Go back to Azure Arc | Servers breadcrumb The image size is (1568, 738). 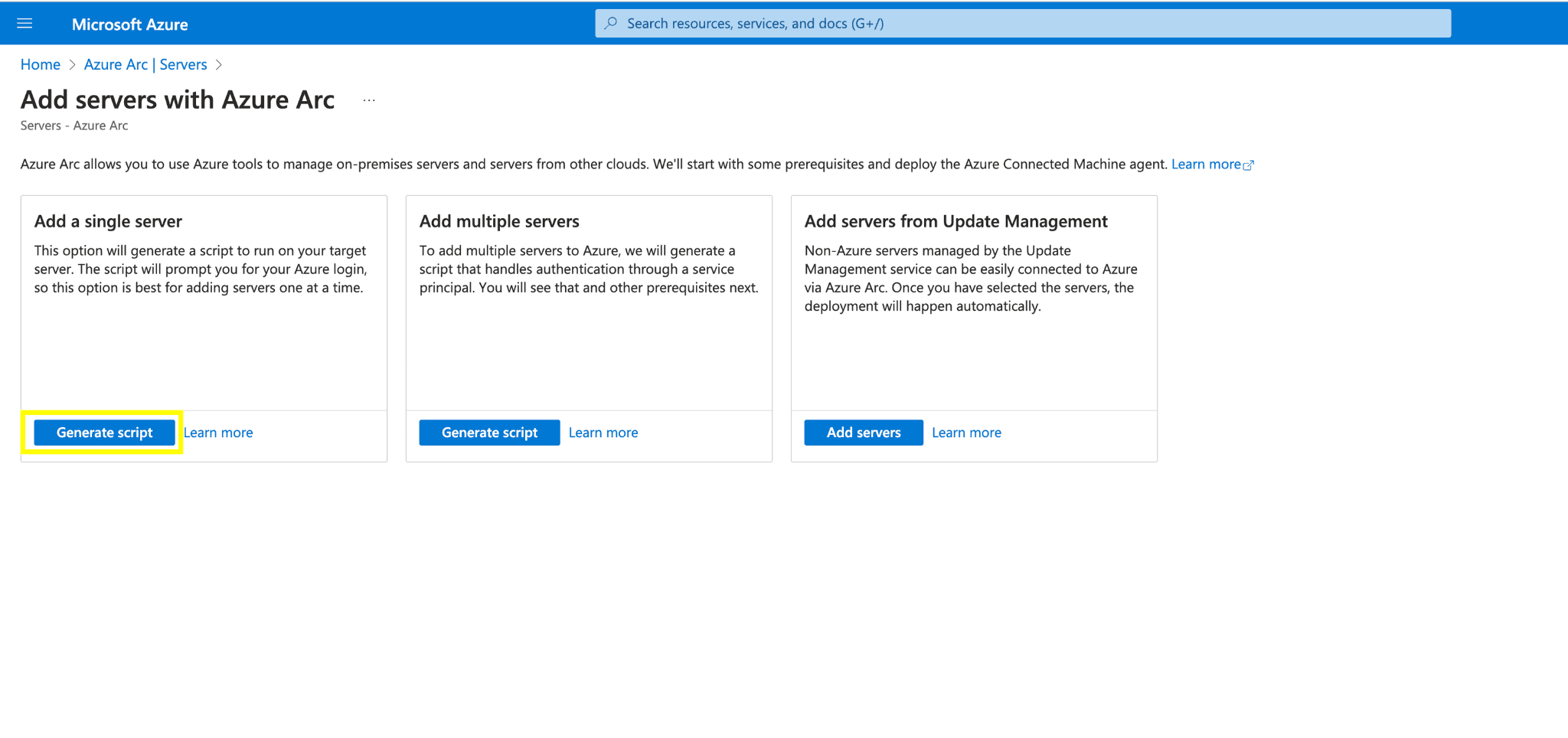[145, 65]
